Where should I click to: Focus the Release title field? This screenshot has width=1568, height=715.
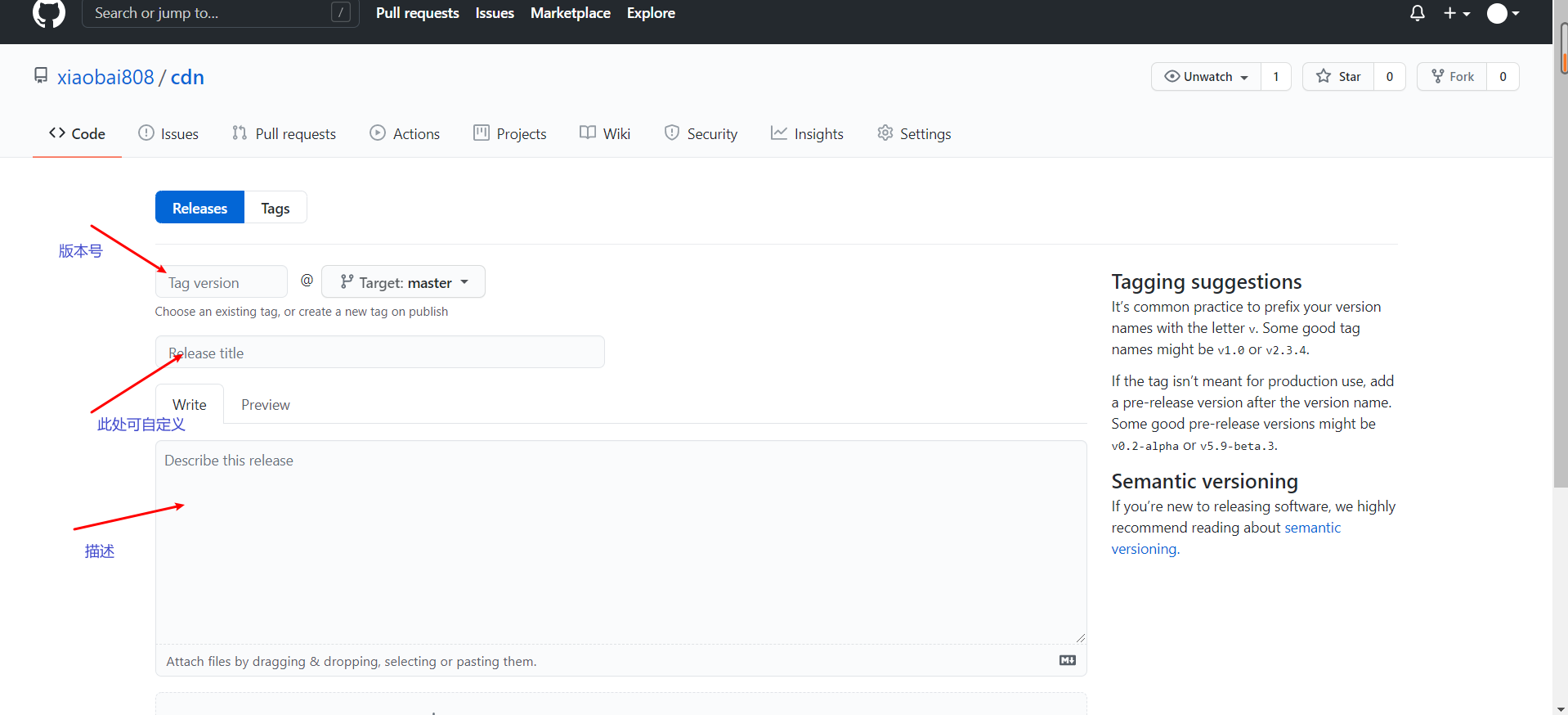380,353
